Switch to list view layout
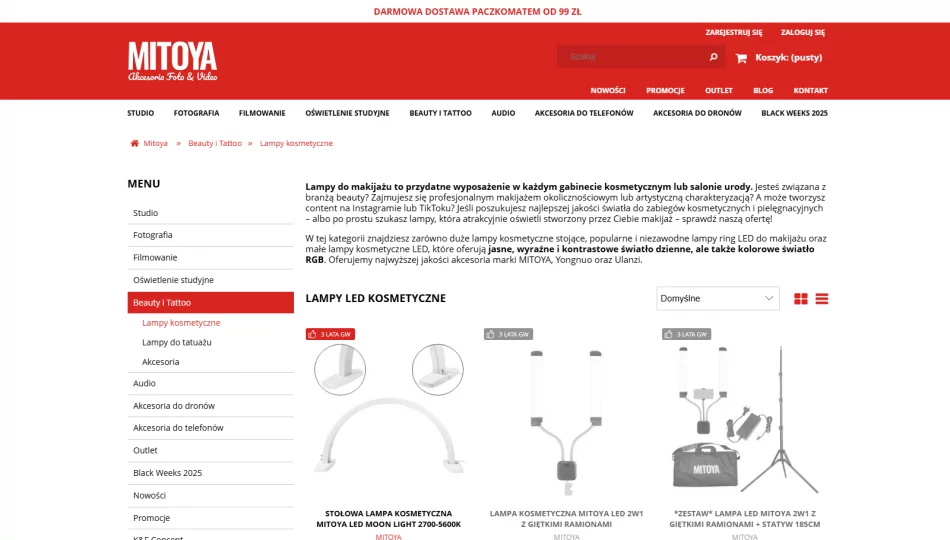 tap(822, 299)
